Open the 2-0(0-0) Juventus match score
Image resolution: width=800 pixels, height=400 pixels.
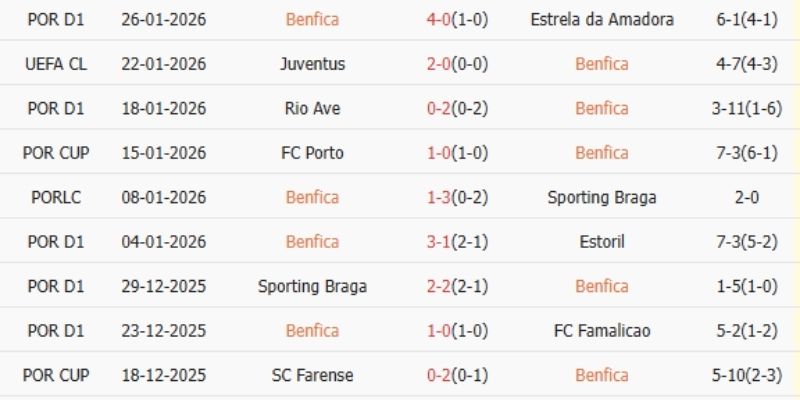point(455,64)
